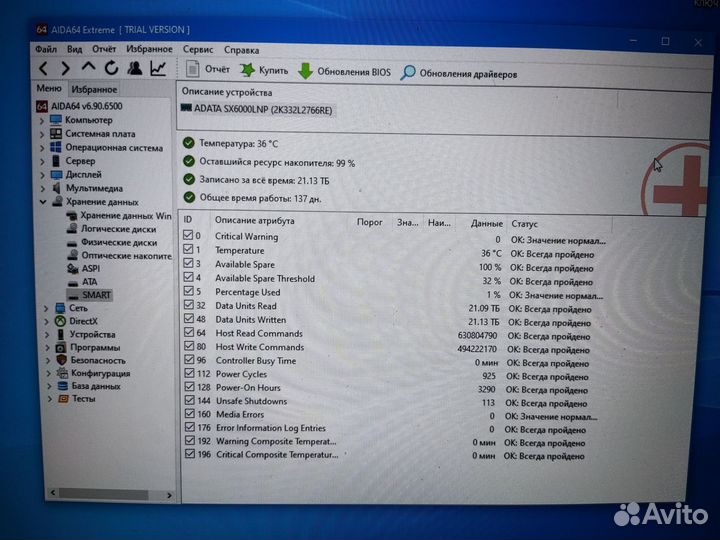Click the Refresh icon in toolbar
The width and height of the screenshot is (720, 540).
[111, 69]
